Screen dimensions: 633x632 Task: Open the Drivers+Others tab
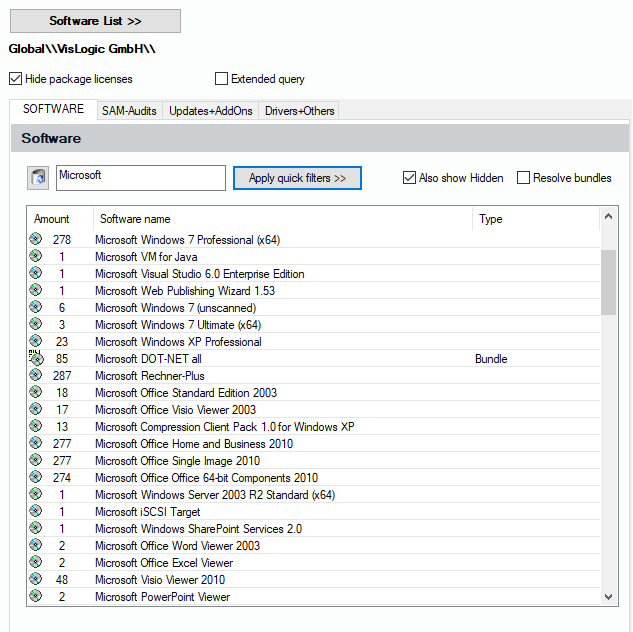pyautogui.click(x=299, y=111)
